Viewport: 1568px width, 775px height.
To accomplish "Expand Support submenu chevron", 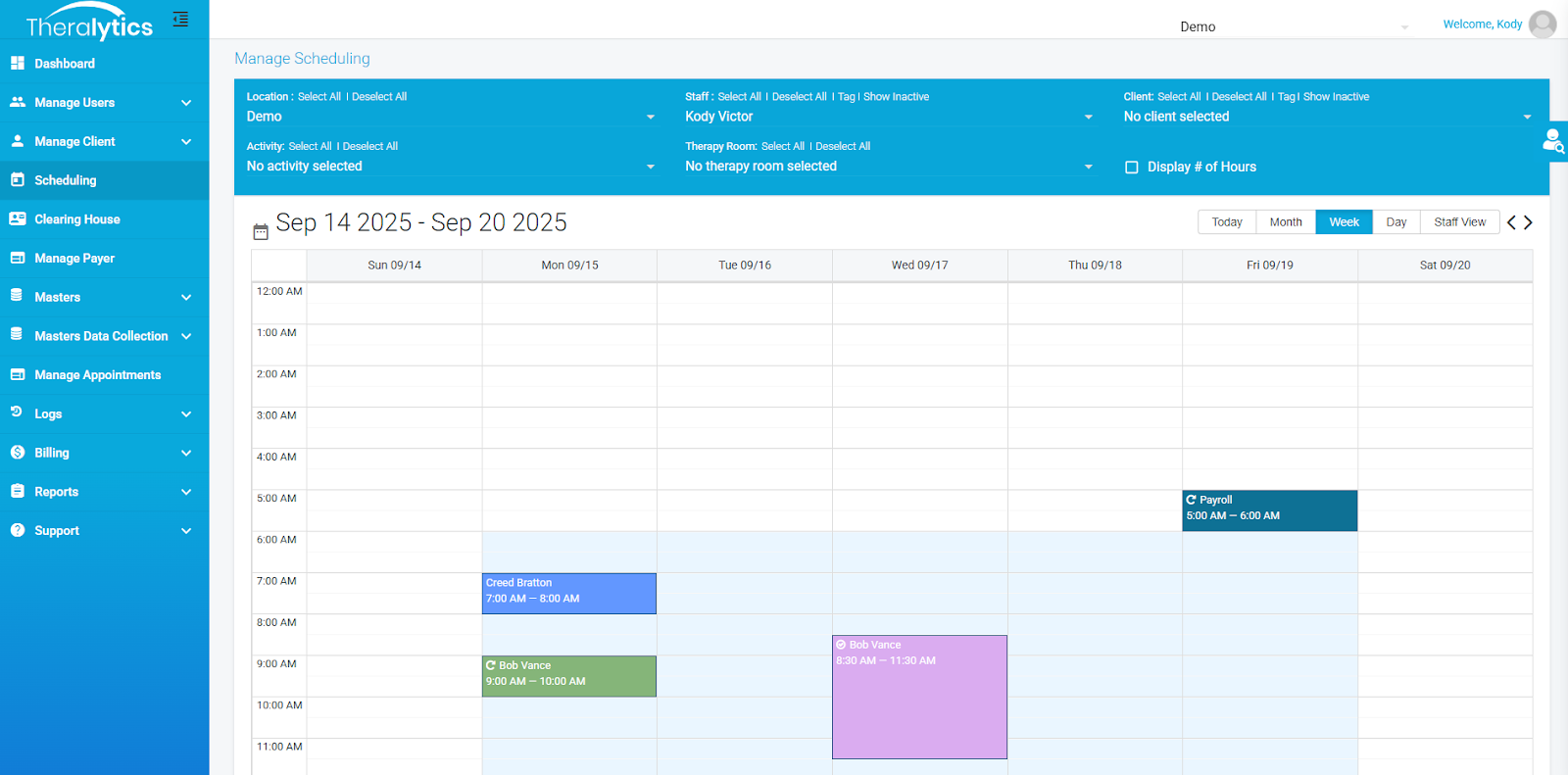I will [186, 531].
